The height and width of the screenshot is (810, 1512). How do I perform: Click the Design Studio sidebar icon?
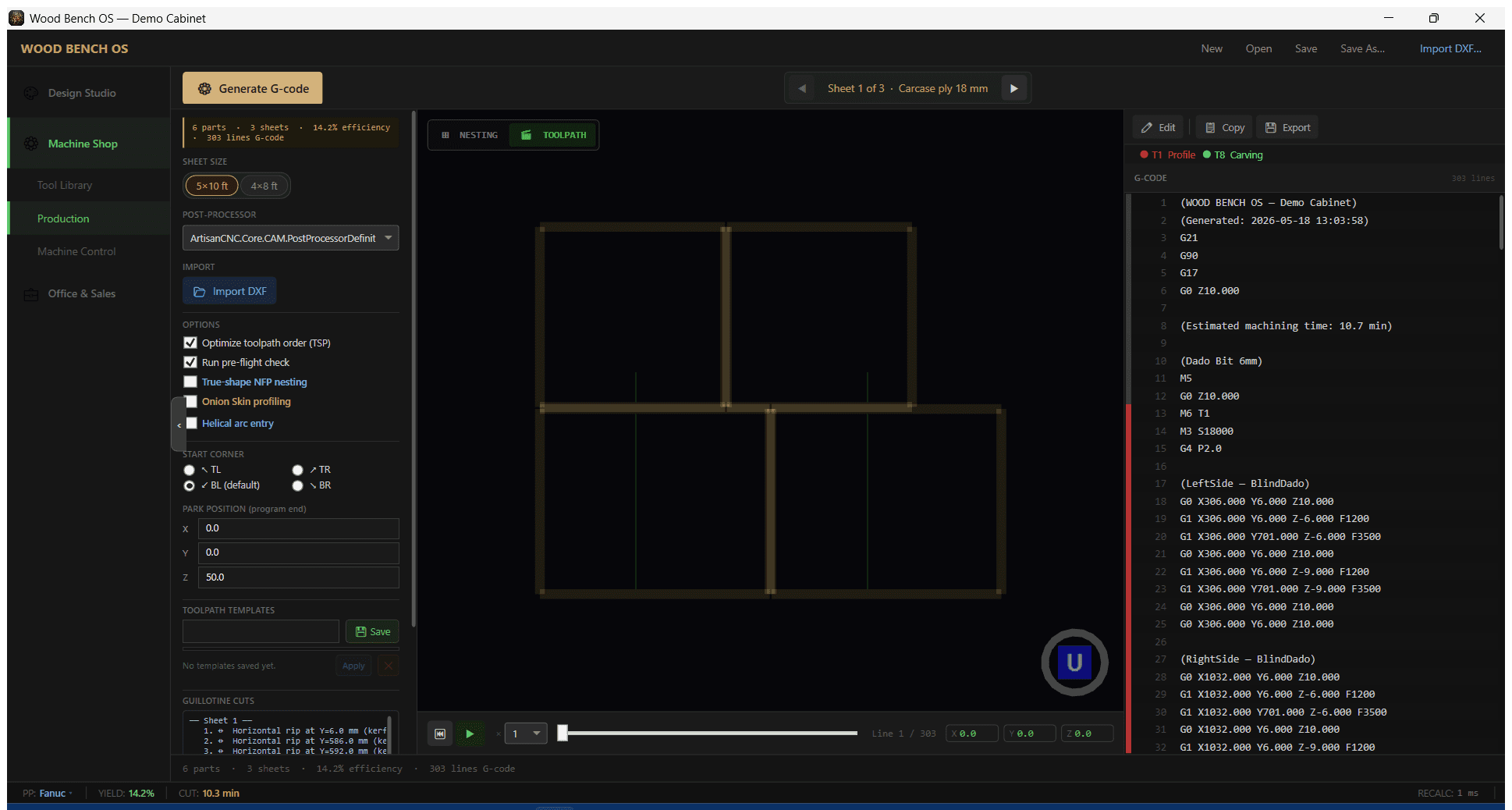pos(31,93)
